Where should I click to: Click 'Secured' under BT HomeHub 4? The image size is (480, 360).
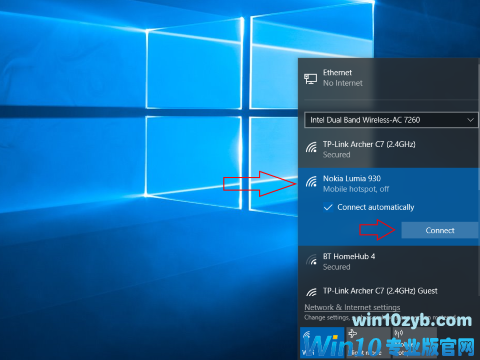(336, 267)
